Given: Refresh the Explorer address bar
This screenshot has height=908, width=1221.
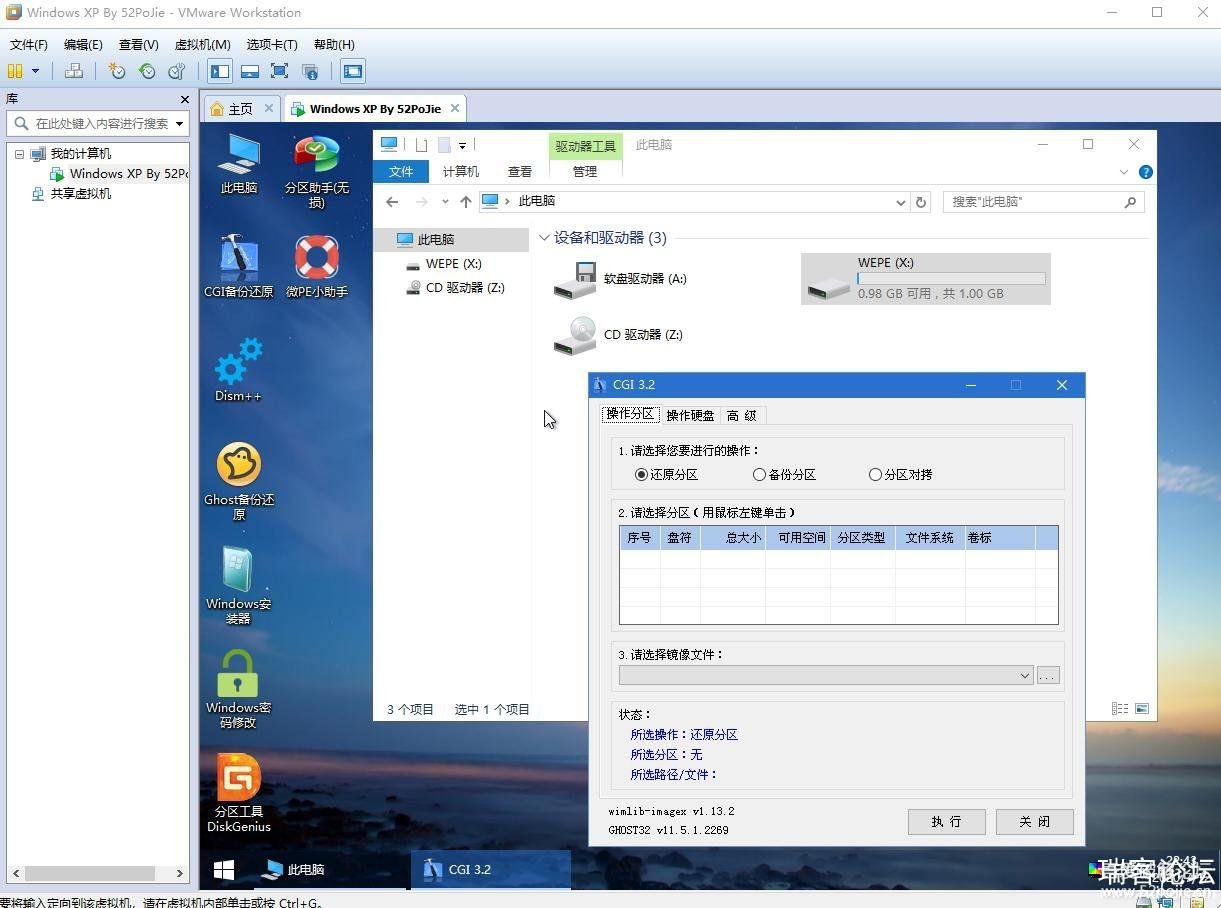Looking at the screenshot, I should pyautogui.click(x=921, y=202).
